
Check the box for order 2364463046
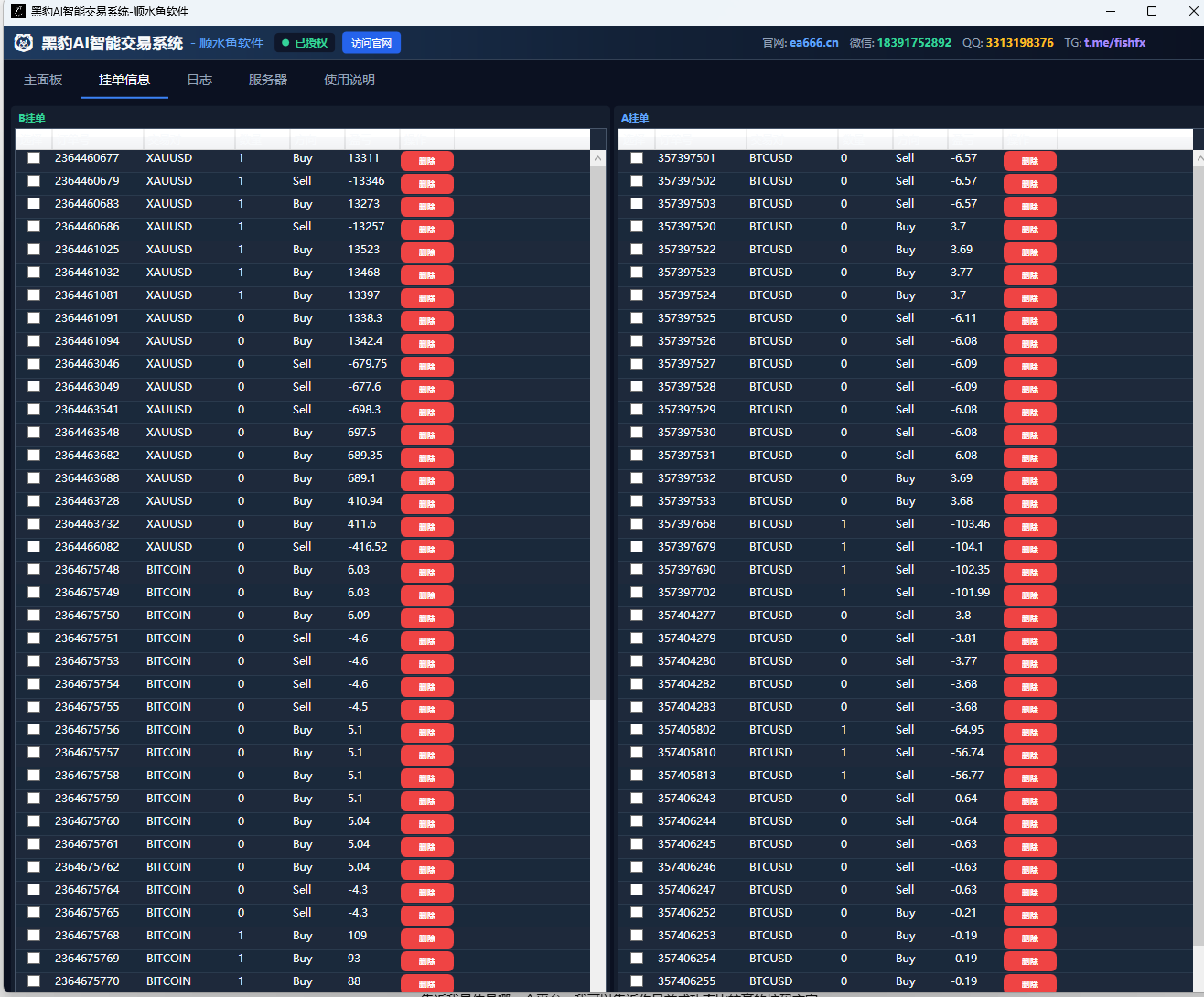[x=34, y=364]
